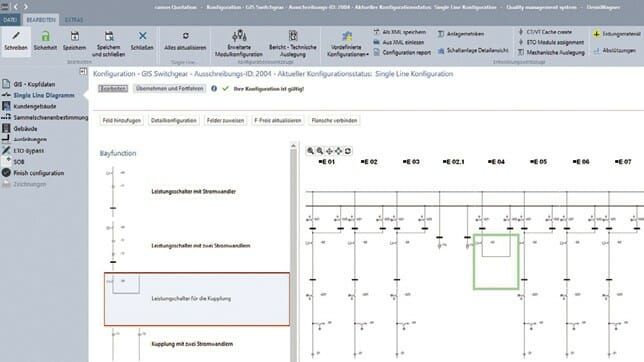644x362 pixels.
Task: Select Leistungsschalter für die Kupplung
Action: (x=197, y=299)
